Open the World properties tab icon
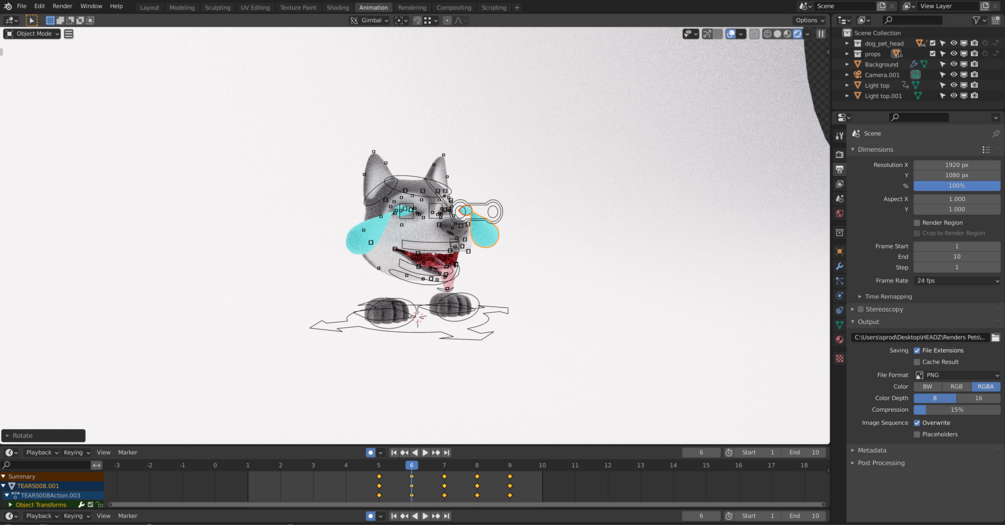This screenshot has height=525, width=1005. pos(840,213)
